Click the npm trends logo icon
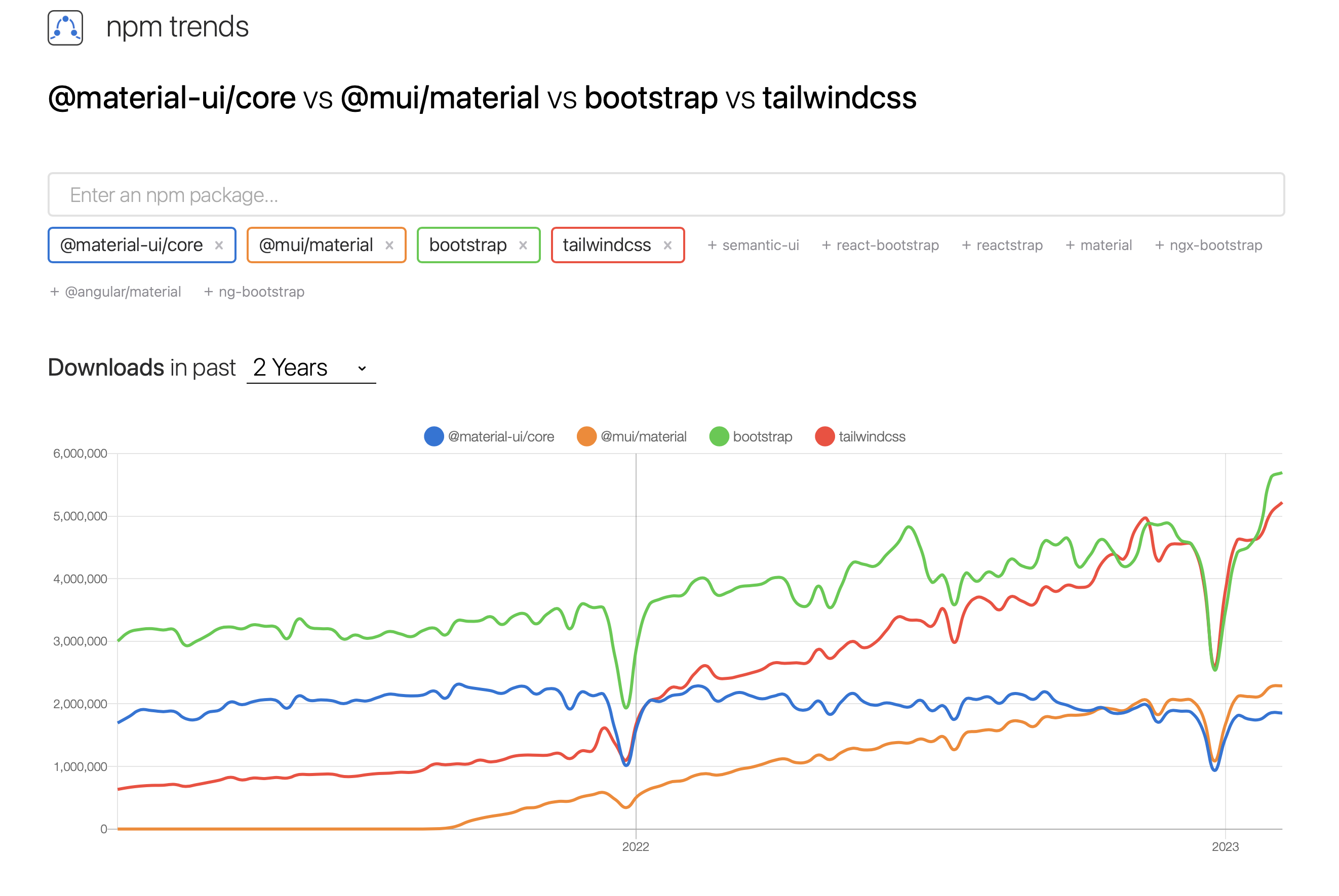The height and width of the screenshot is (896, 1339). click(65, 27)
